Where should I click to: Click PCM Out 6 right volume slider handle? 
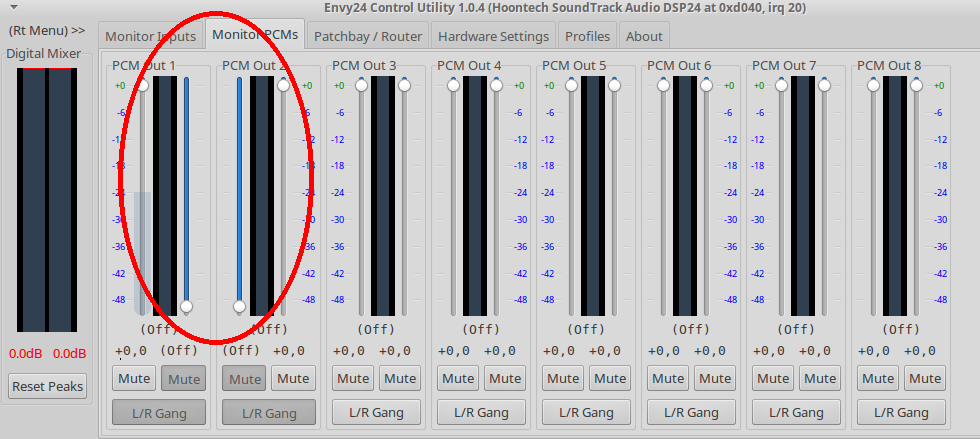click(x=707, y=85)
